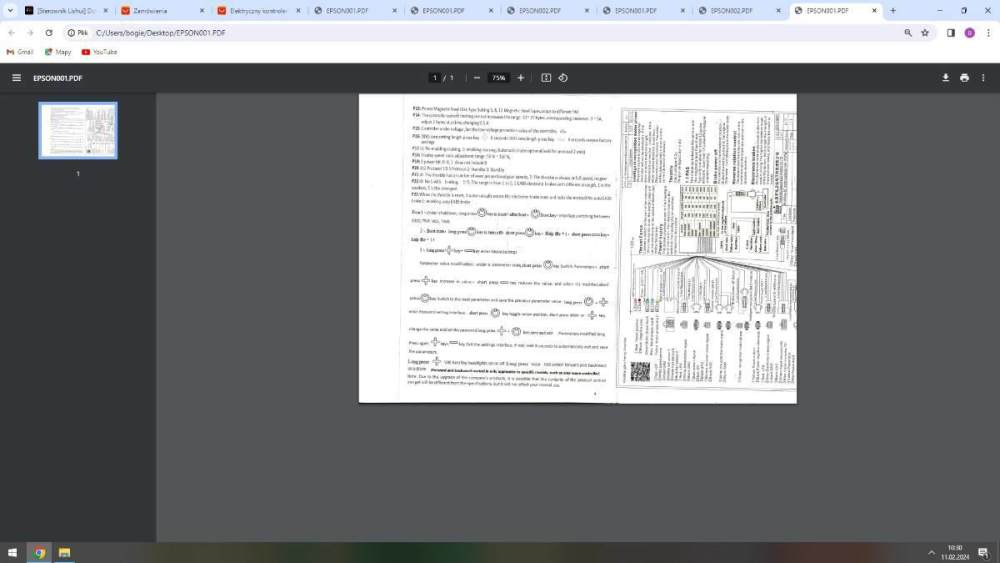Print the PDF document
This screenshot has width=1000, height=563.
(x=964, y=77)
